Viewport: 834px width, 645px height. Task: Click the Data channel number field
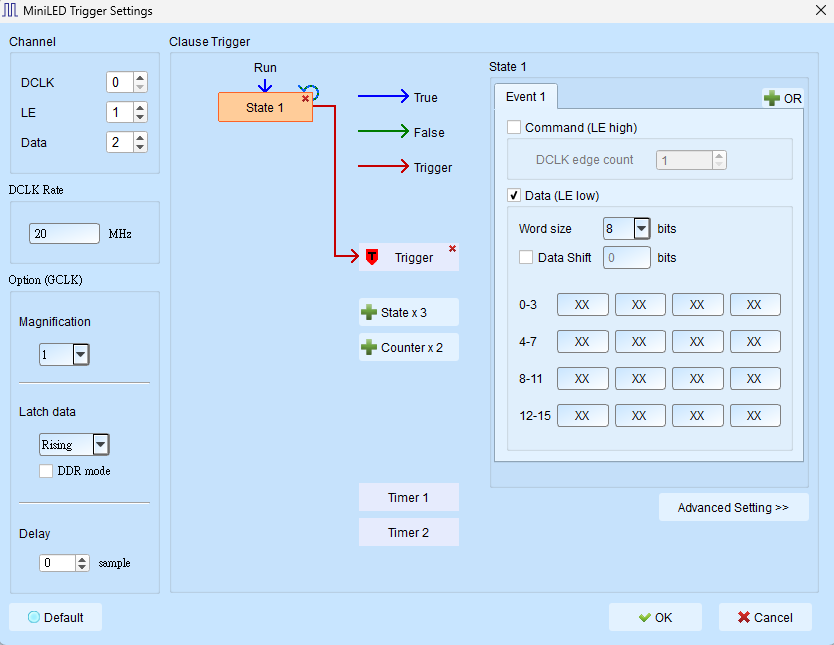[120, 142]
